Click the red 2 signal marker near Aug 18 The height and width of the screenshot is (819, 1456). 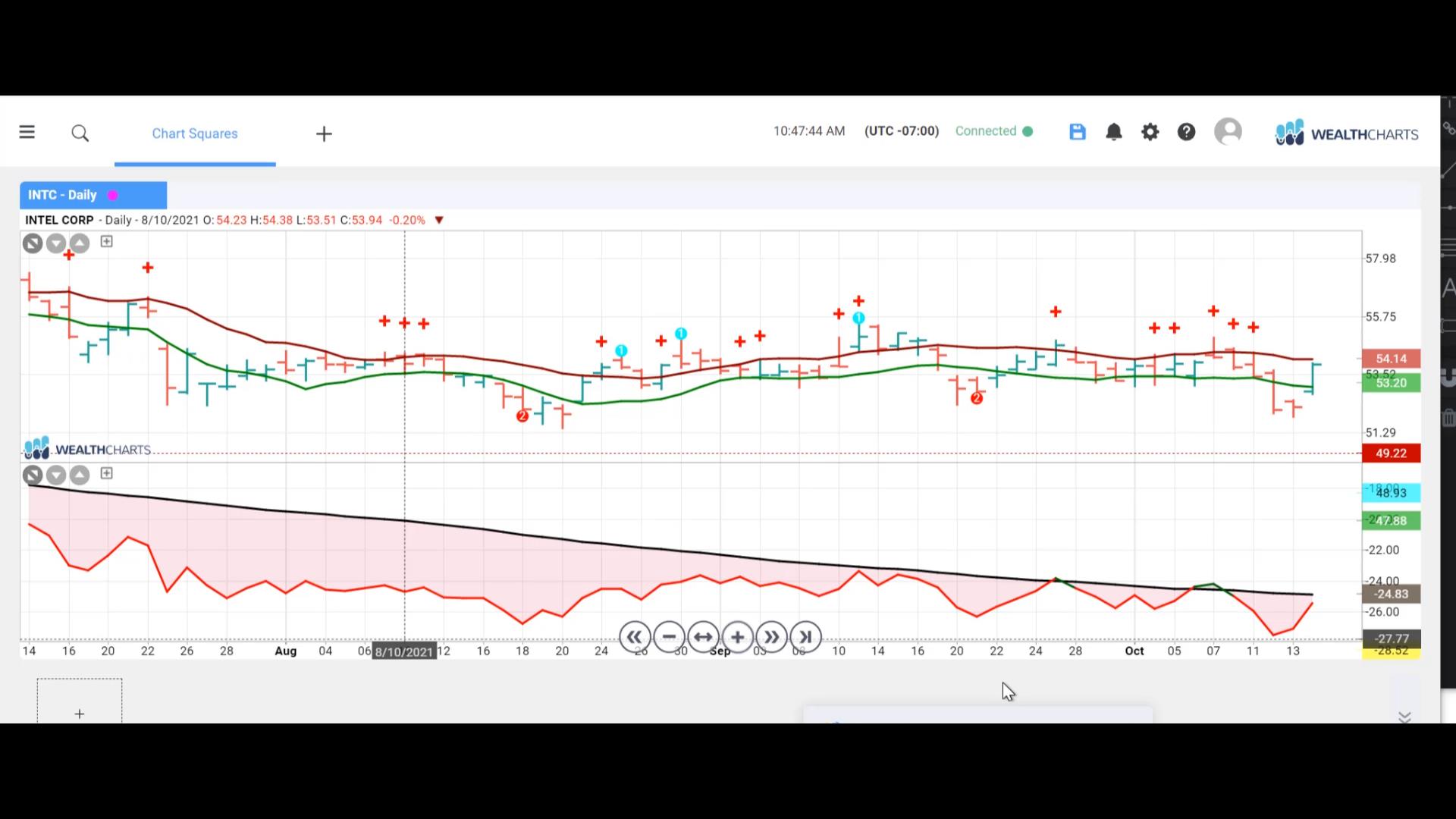(522, 416)
